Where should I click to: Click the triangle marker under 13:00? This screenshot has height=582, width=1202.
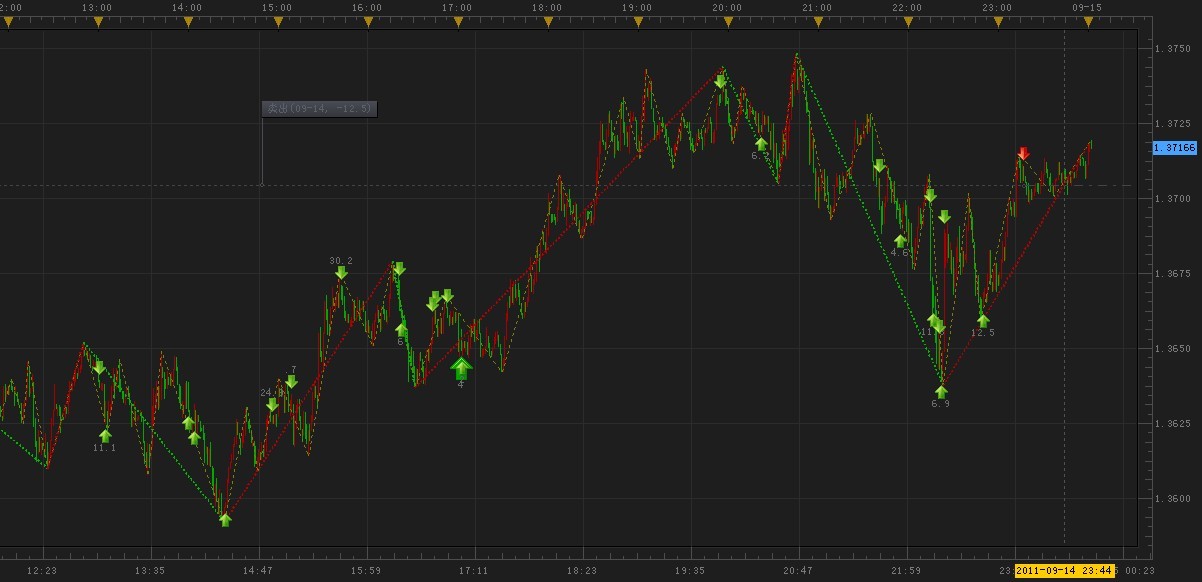(97, 22)
